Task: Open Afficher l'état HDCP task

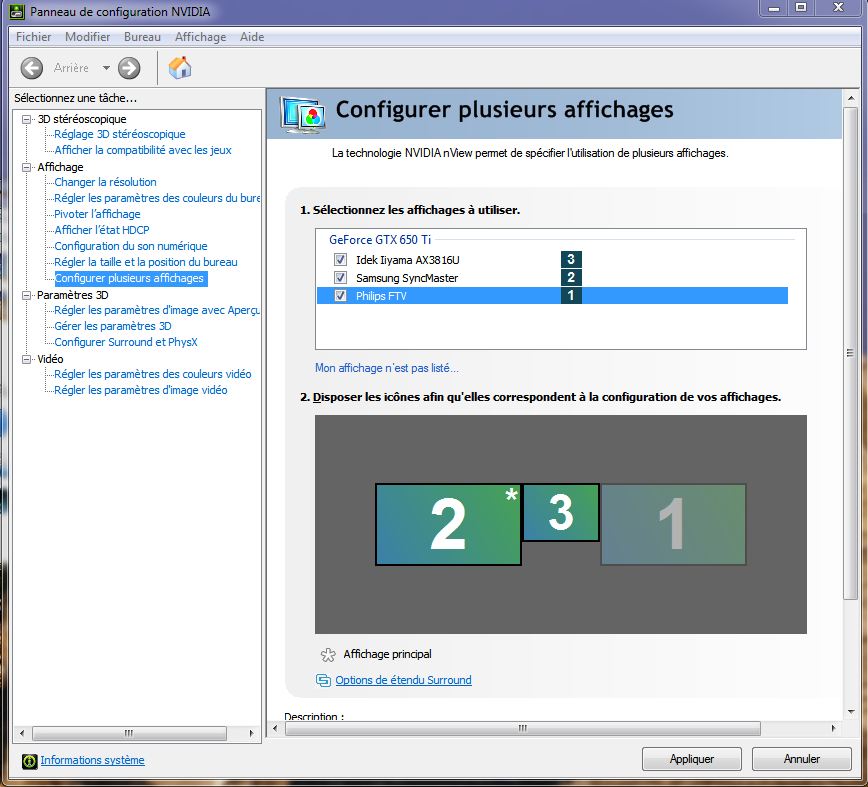Action: [102, 230]
